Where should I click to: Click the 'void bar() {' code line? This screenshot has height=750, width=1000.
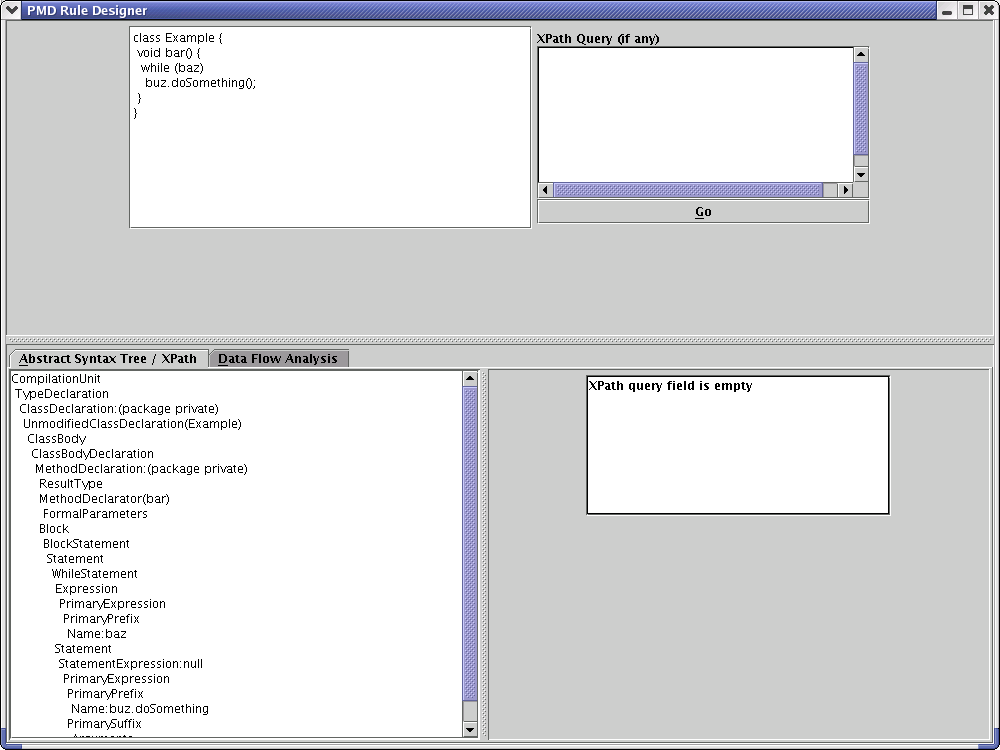(x=169, y=53)
